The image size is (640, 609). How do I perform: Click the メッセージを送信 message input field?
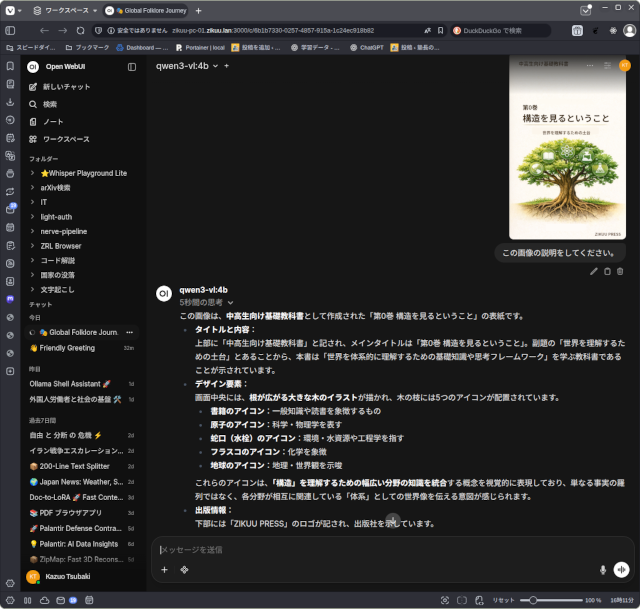[x=380, y=549]
